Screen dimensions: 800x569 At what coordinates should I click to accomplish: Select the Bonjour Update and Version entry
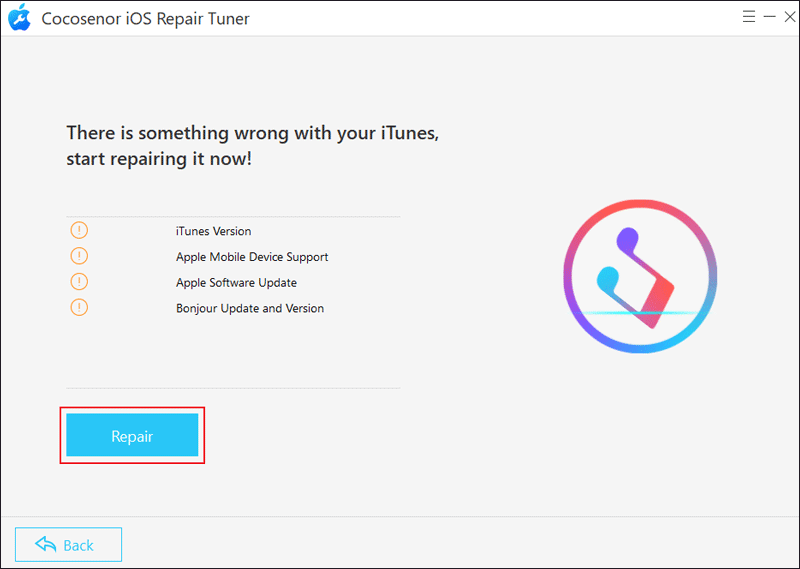[x=250, y=308]
